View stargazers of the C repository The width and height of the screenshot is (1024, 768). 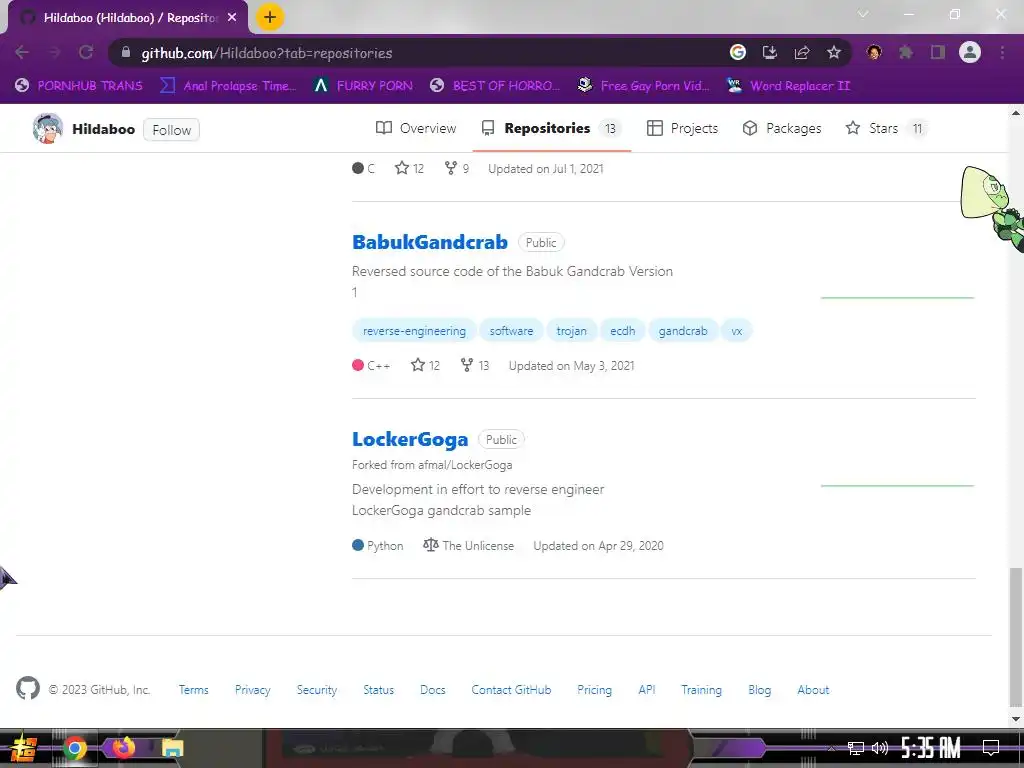pos(409,168)
